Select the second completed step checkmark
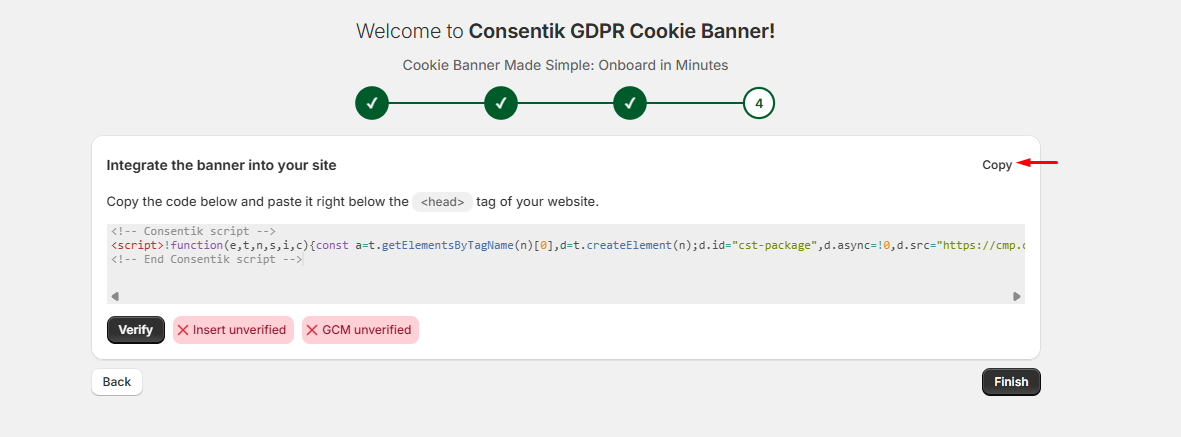This screenshot has width=1181, height=437. click(501, 103)
